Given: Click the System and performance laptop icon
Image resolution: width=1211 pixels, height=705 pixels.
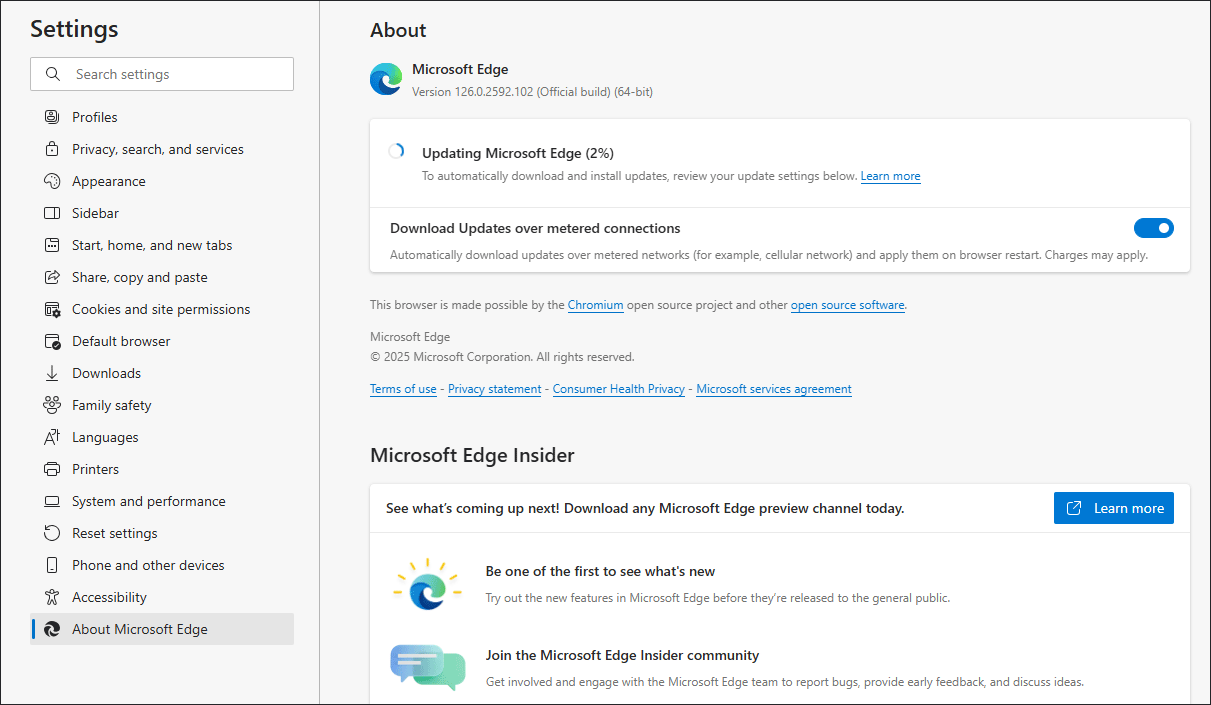Looking at the screenshot, I should pos(52,501).
